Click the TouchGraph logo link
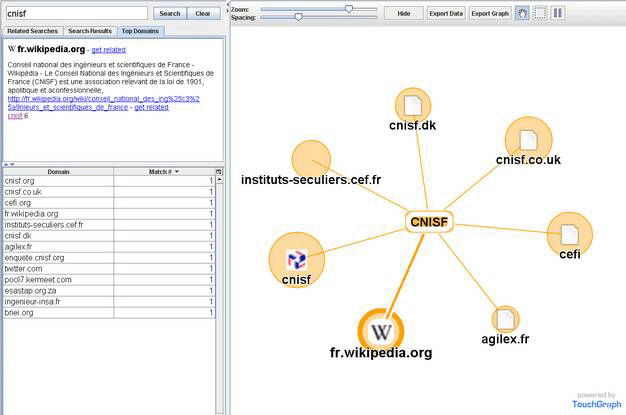 pyautogui.click(x=596, y=404)
